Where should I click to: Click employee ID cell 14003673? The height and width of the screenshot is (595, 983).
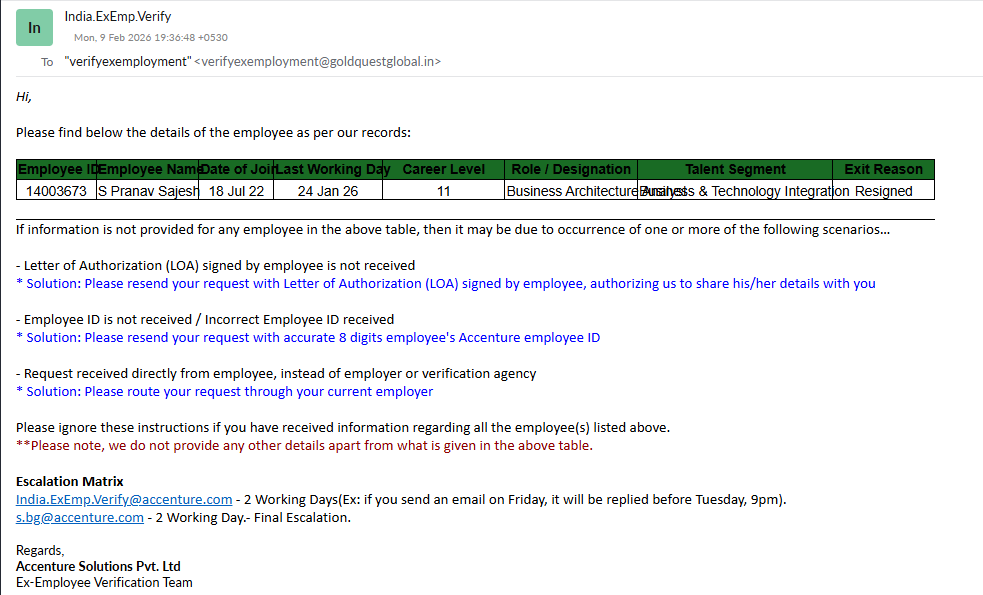tap(56, 191)
